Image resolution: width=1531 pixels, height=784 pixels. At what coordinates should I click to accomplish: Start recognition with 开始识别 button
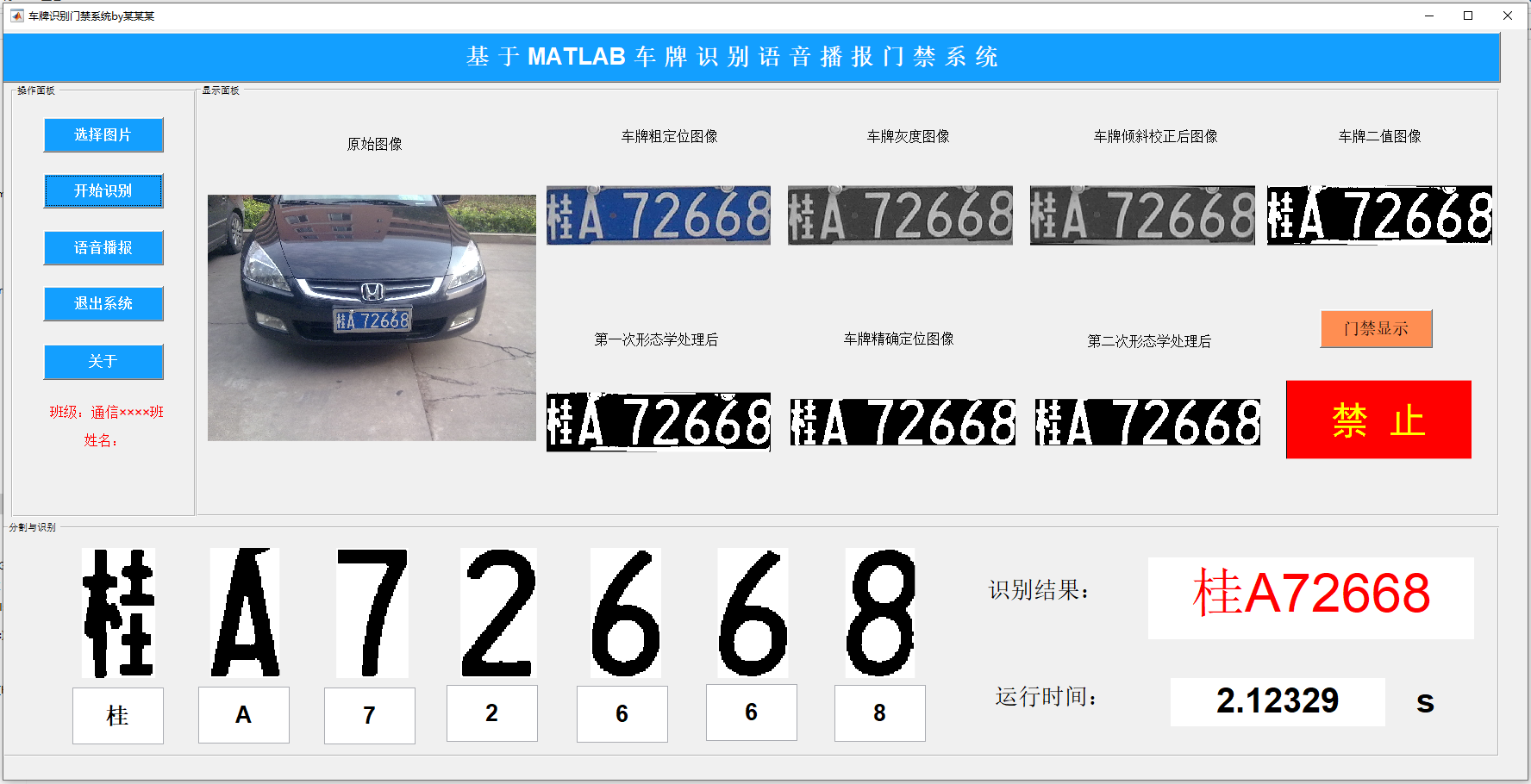tap(103, 191)
